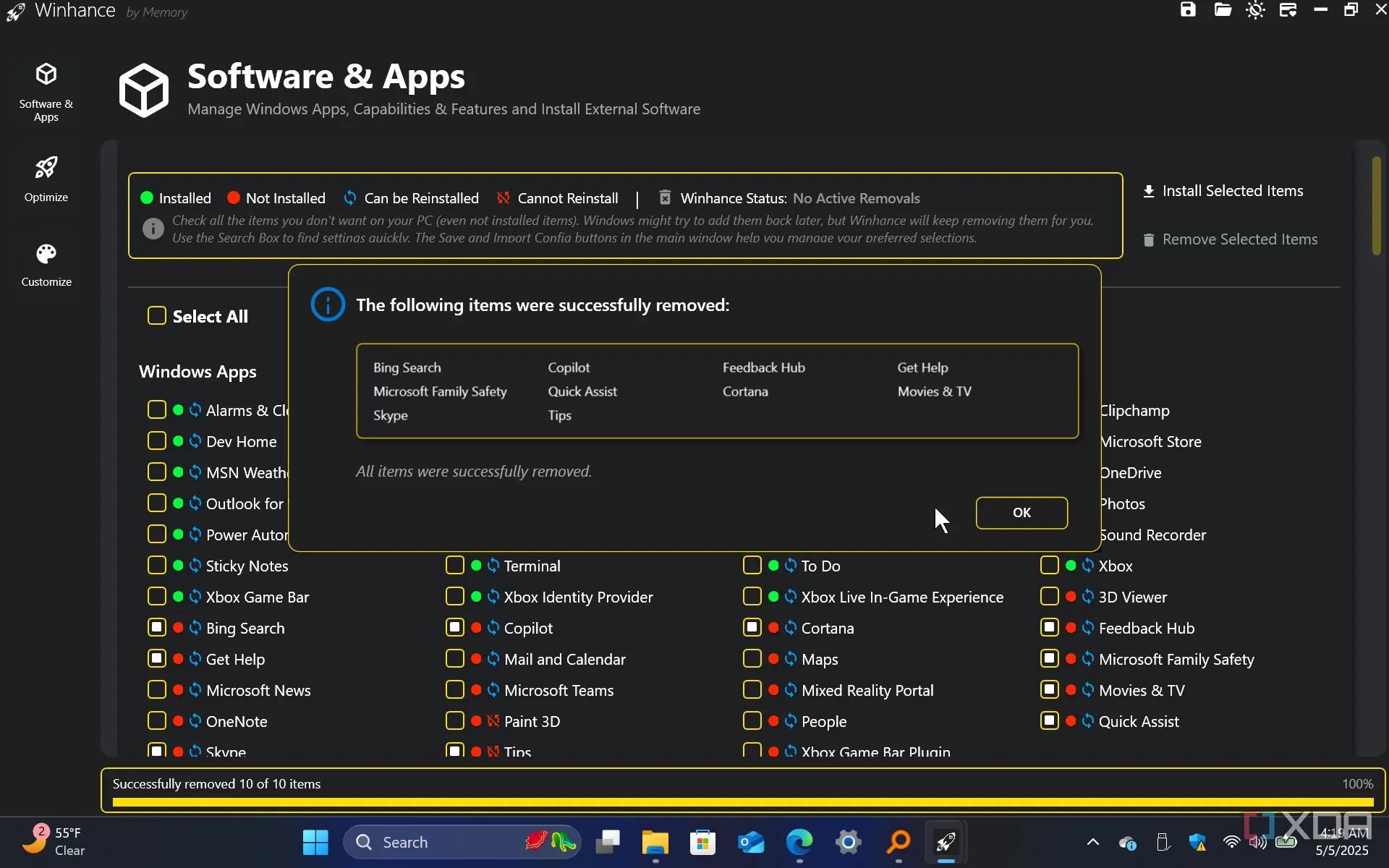This screenshot has width=1389, height=868.
Task: Uncheck the Copilot checkbox
Action: (455, 628)
